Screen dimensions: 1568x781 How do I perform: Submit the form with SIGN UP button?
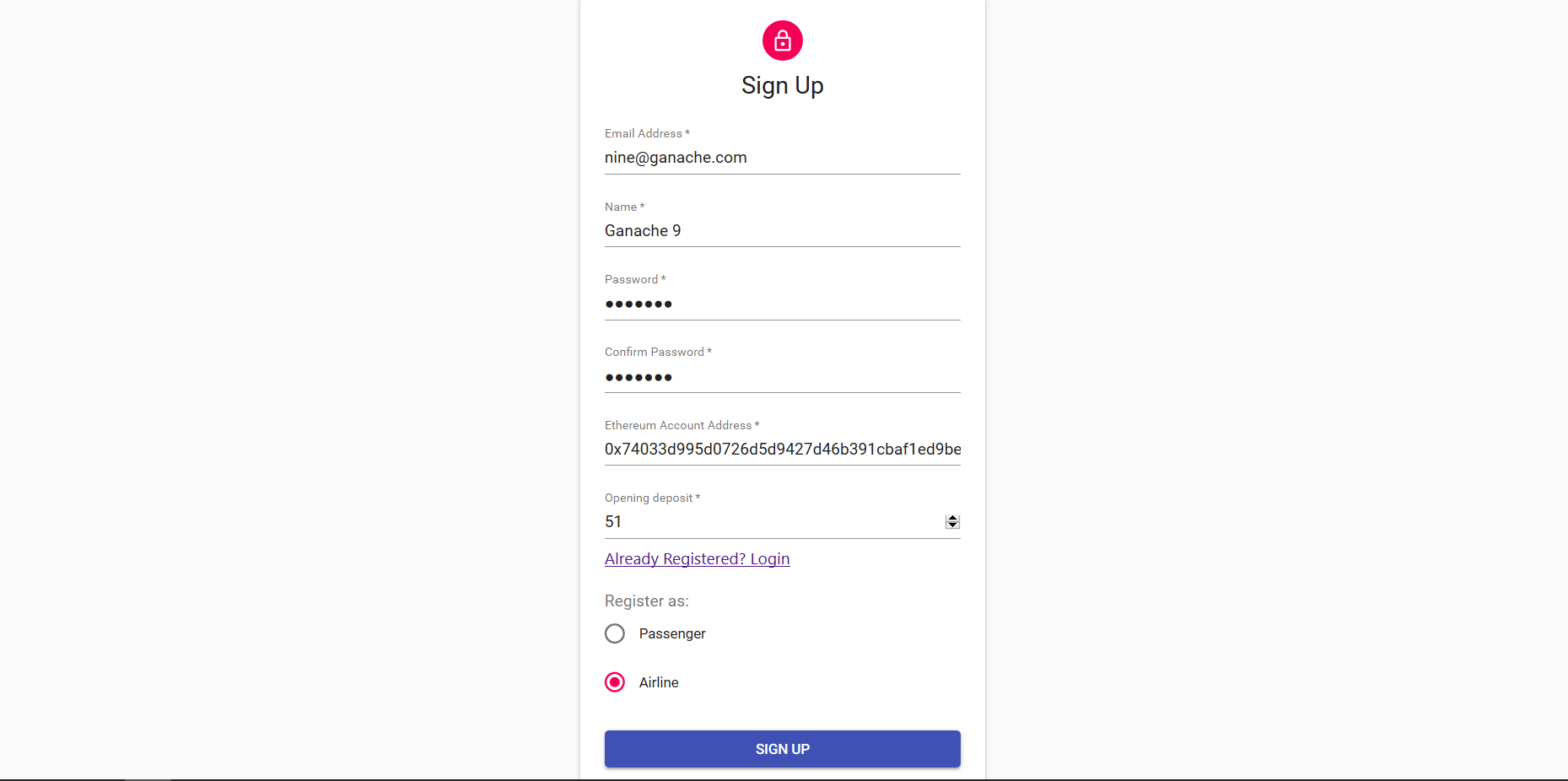[x=782, y=749]
